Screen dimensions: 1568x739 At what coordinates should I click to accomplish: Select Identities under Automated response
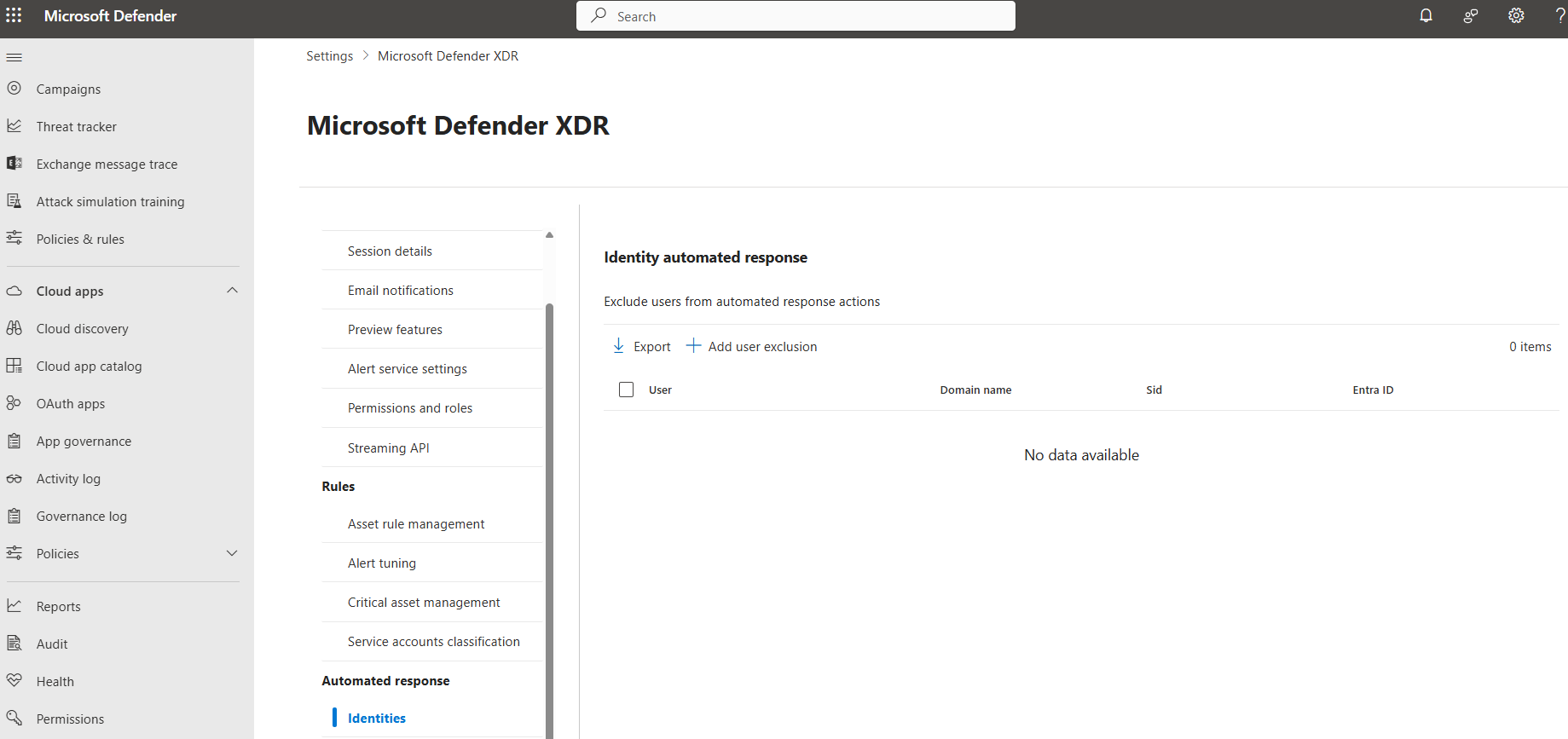click(x=432, y=718)
